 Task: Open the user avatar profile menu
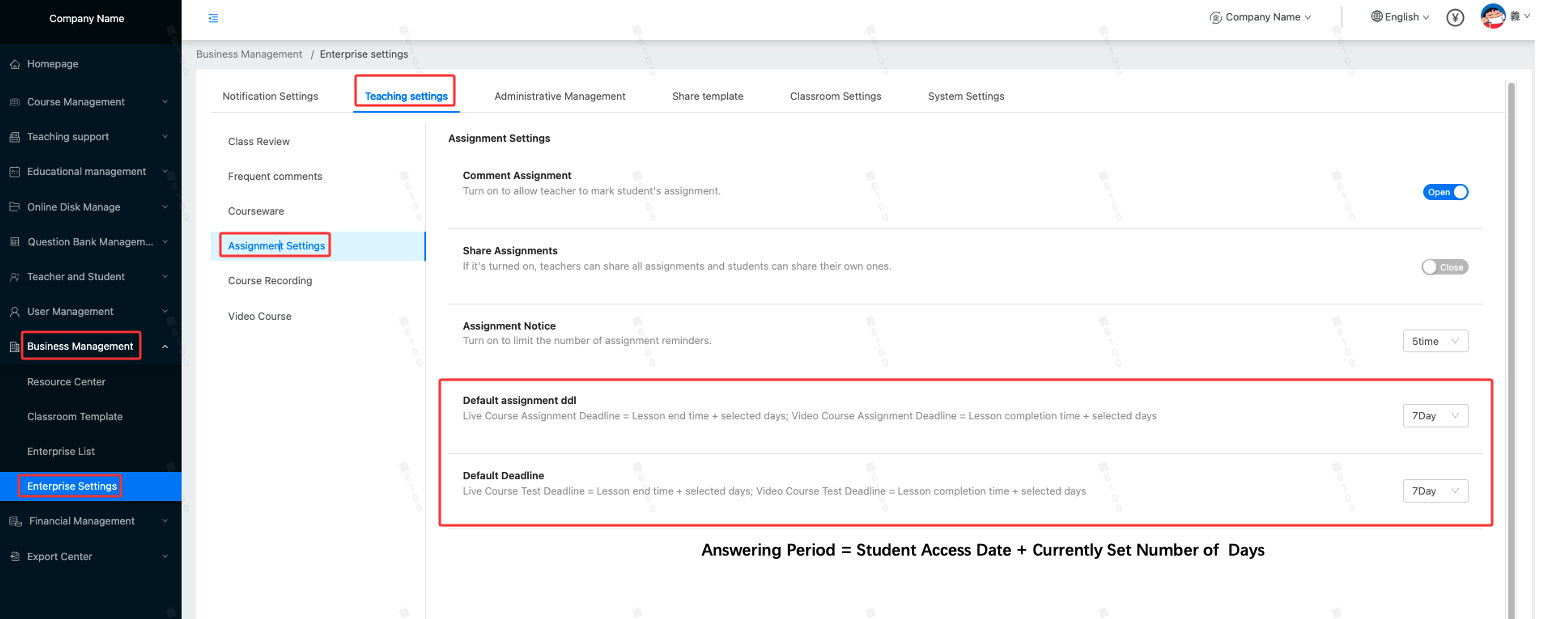1493,17
